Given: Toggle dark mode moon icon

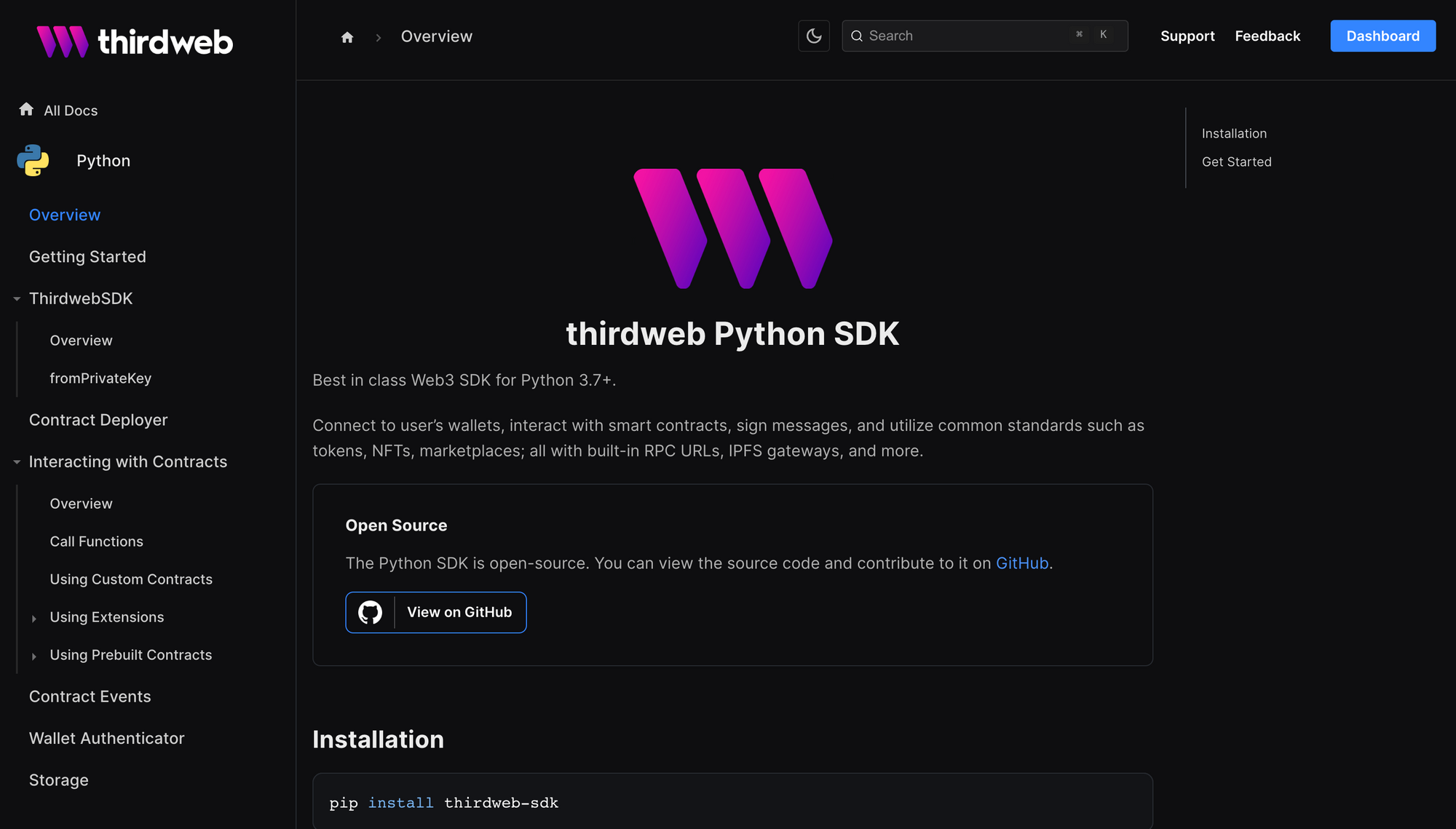Looking at the screenshot, I should [x=814, y=36].
